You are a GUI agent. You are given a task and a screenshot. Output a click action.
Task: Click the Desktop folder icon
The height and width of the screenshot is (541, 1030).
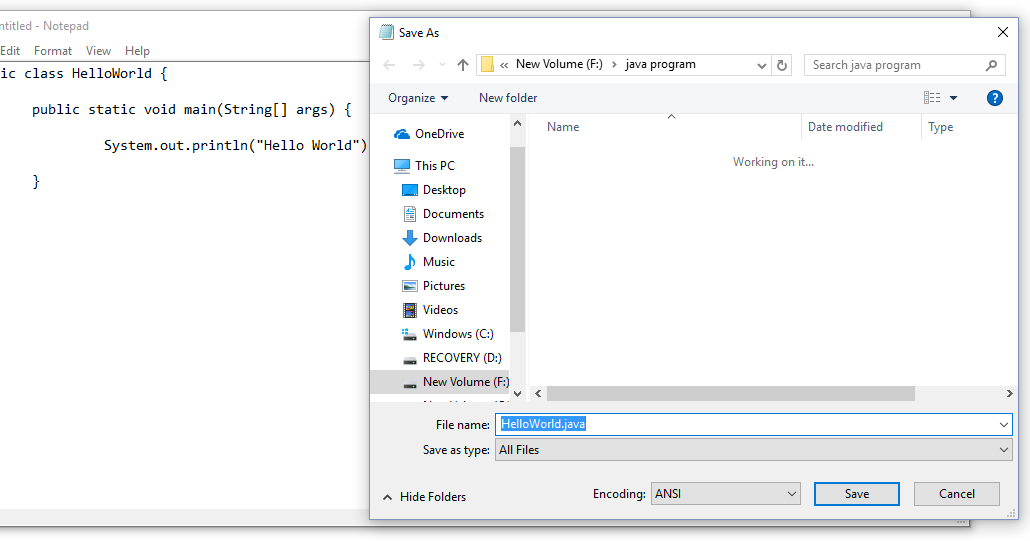click(x=409, y=190)
